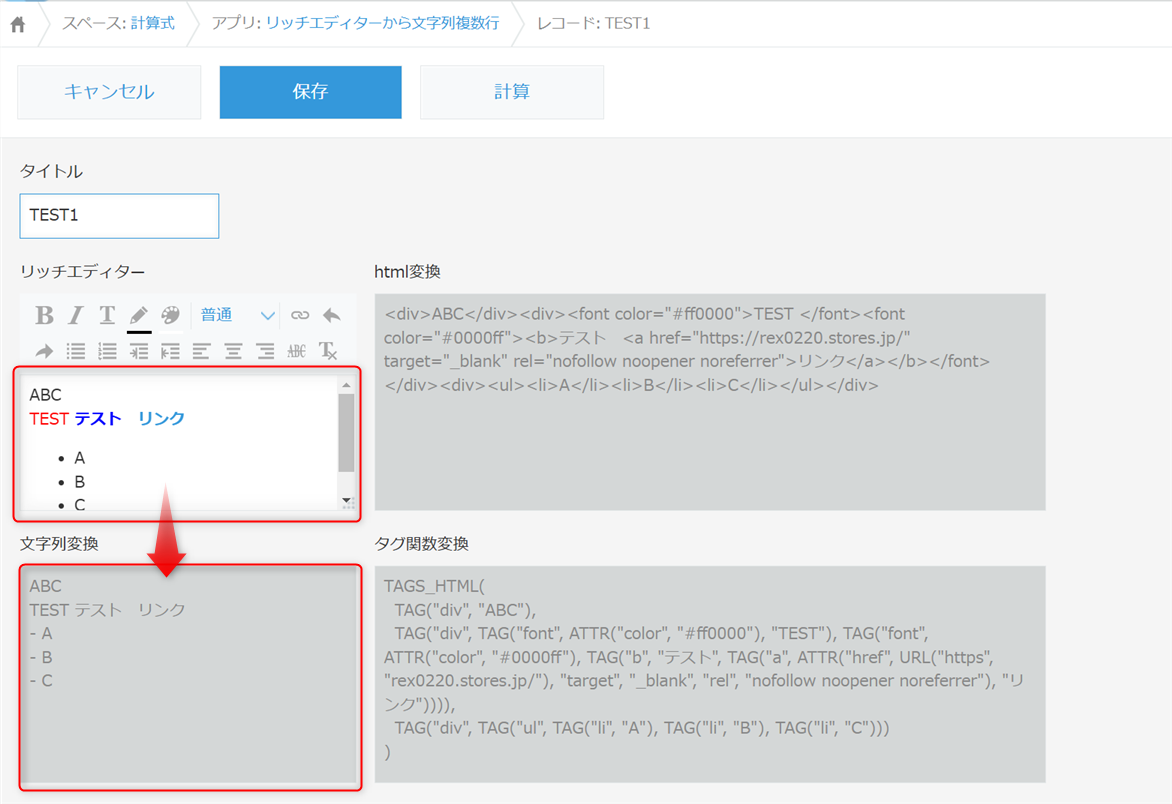Click the タグ関数変換 field label
1172x804 pixels.
pos(422,544)
